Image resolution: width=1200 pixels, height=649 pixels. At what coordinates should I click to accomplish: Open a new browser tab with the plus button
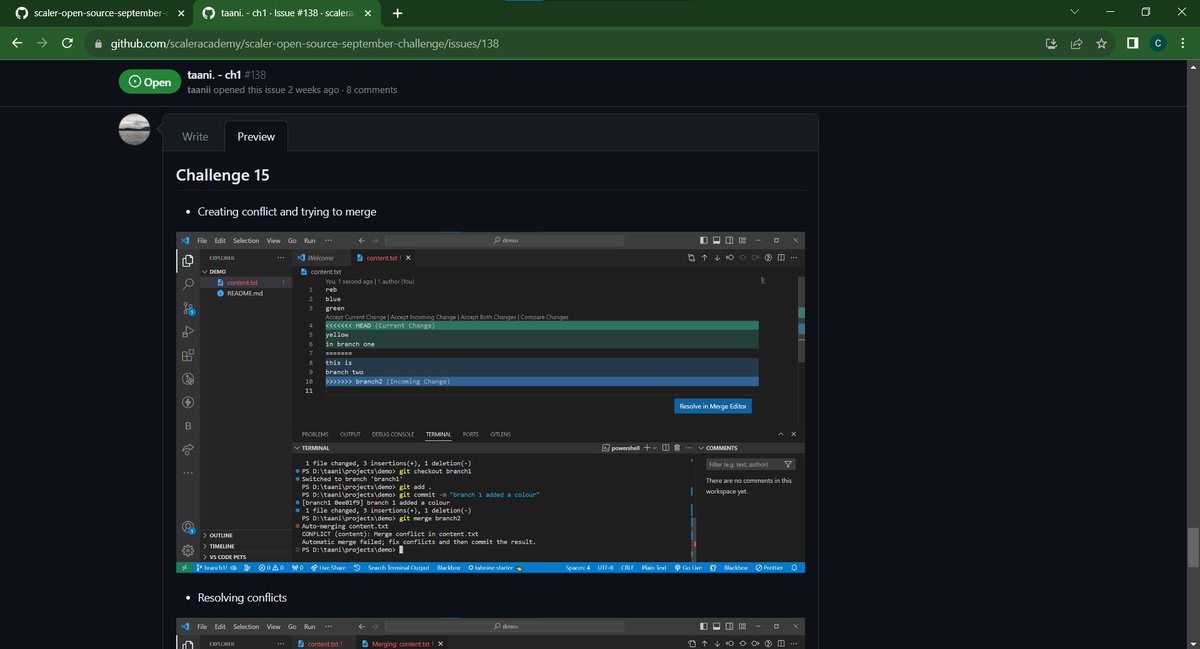(397, 13)
